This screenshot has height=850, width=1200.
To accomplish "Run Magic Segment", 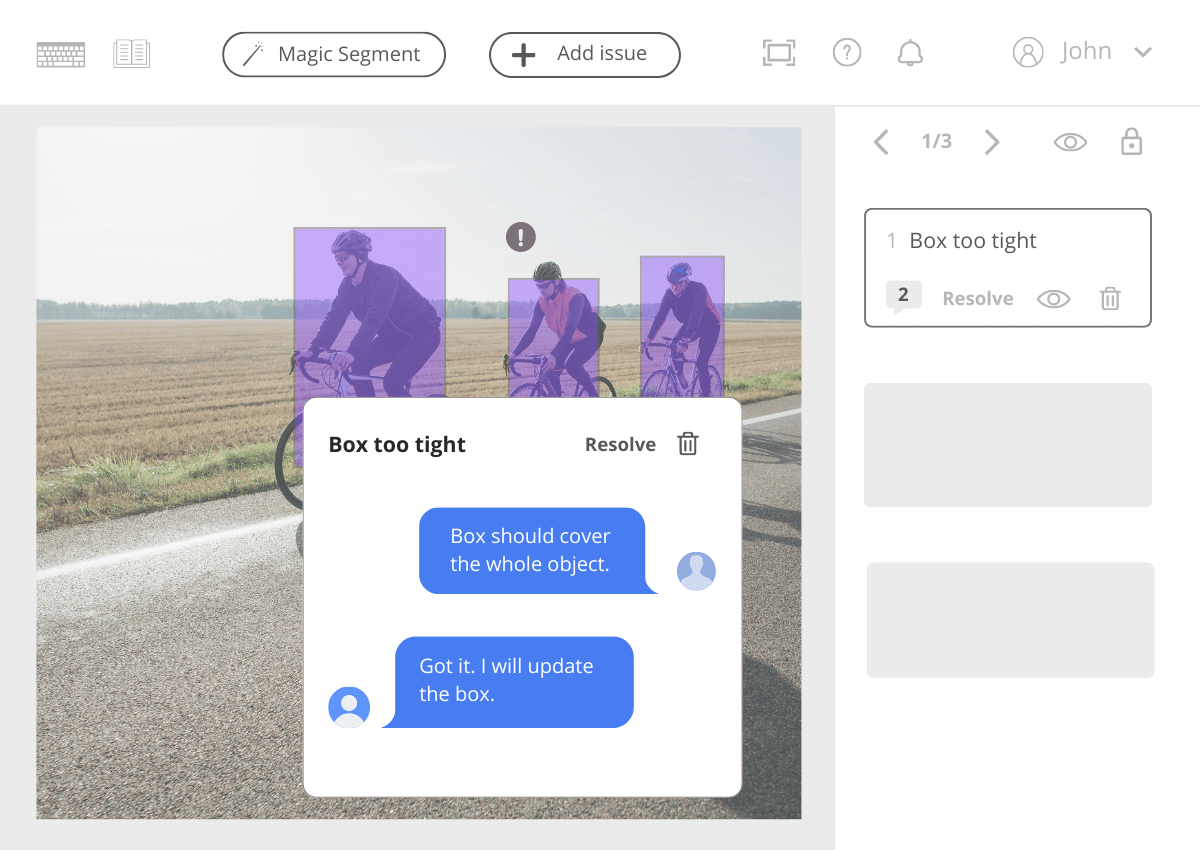I will coord(333,54).
